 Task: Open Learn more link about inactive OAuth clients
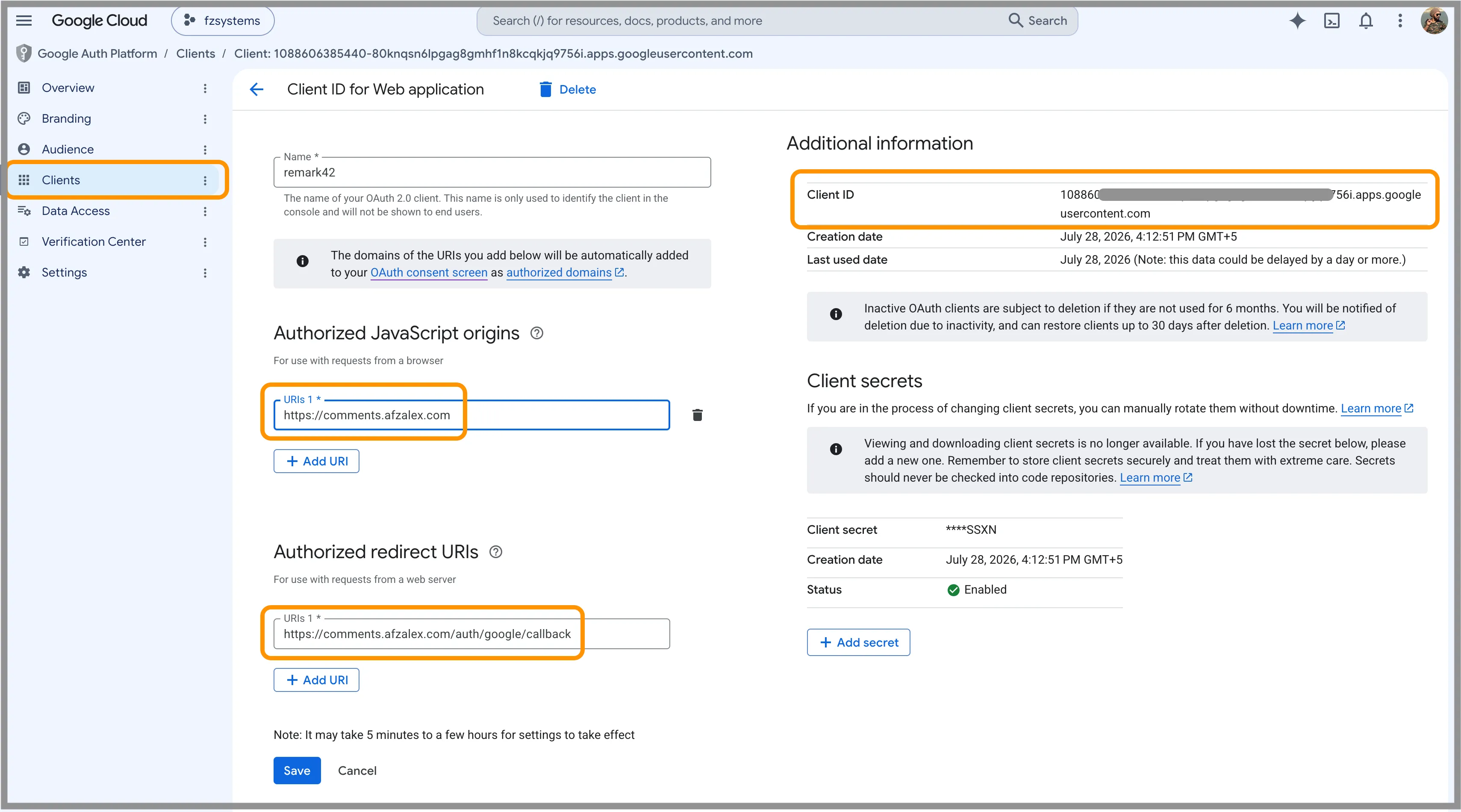(1309, 326)
